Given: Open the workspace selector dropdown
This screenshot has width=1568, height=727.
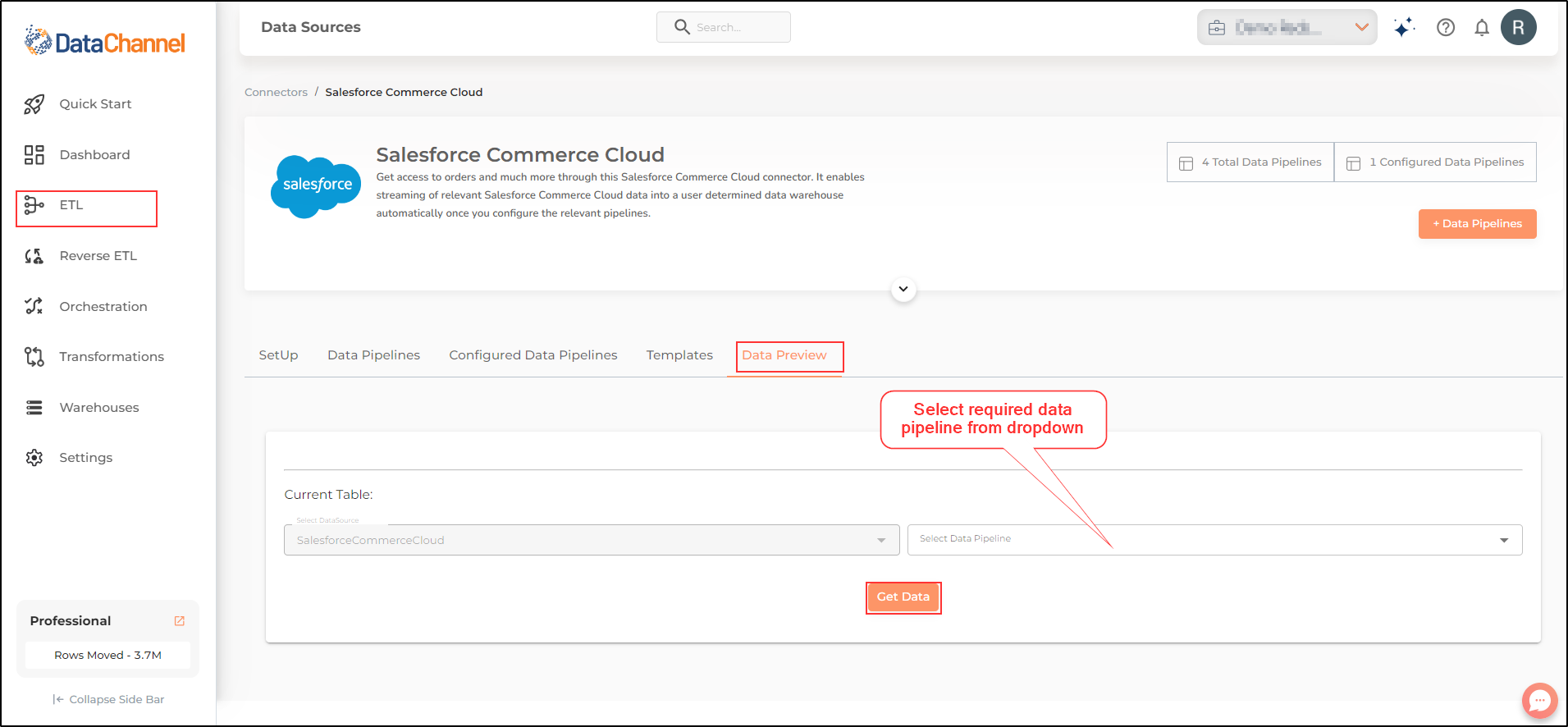Looking at the screenshot, I should 1287,28.
